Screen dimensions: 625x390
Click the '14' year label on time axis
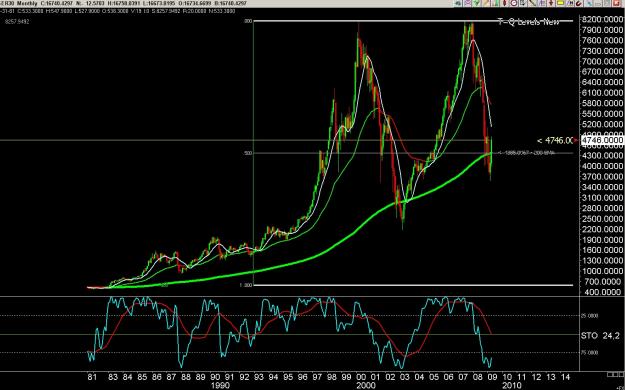[x=565, y=377]
